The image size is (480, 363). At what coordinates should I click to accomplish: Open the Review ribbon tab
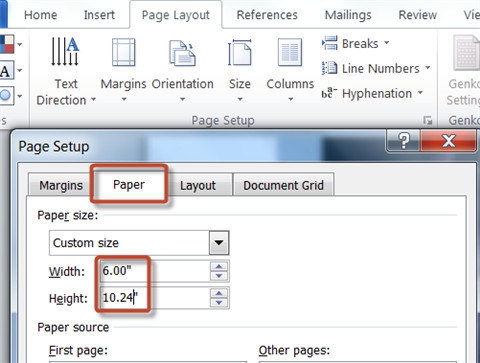pyautogui.click(x=418, y=15)
